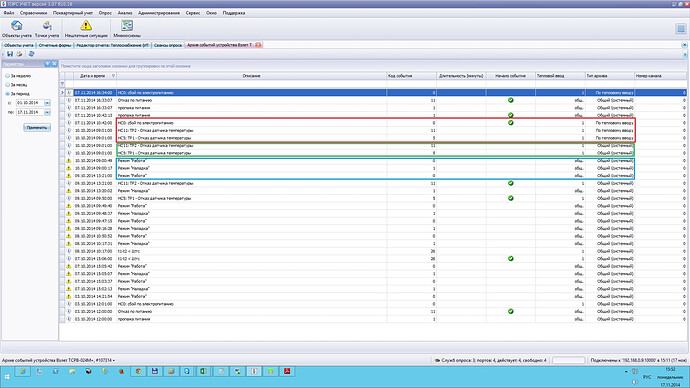Image resolution: width=690 pixels, height=388 pixels.
Task: Click info icon of row 08.10.2014 10:17:00
Action: point(69,251)
